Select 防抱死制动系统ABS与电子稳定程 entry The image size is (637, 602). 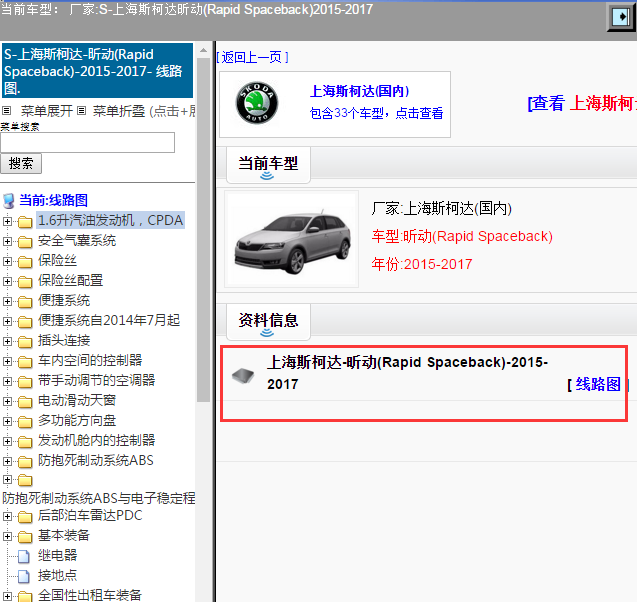tap(98, 498)
